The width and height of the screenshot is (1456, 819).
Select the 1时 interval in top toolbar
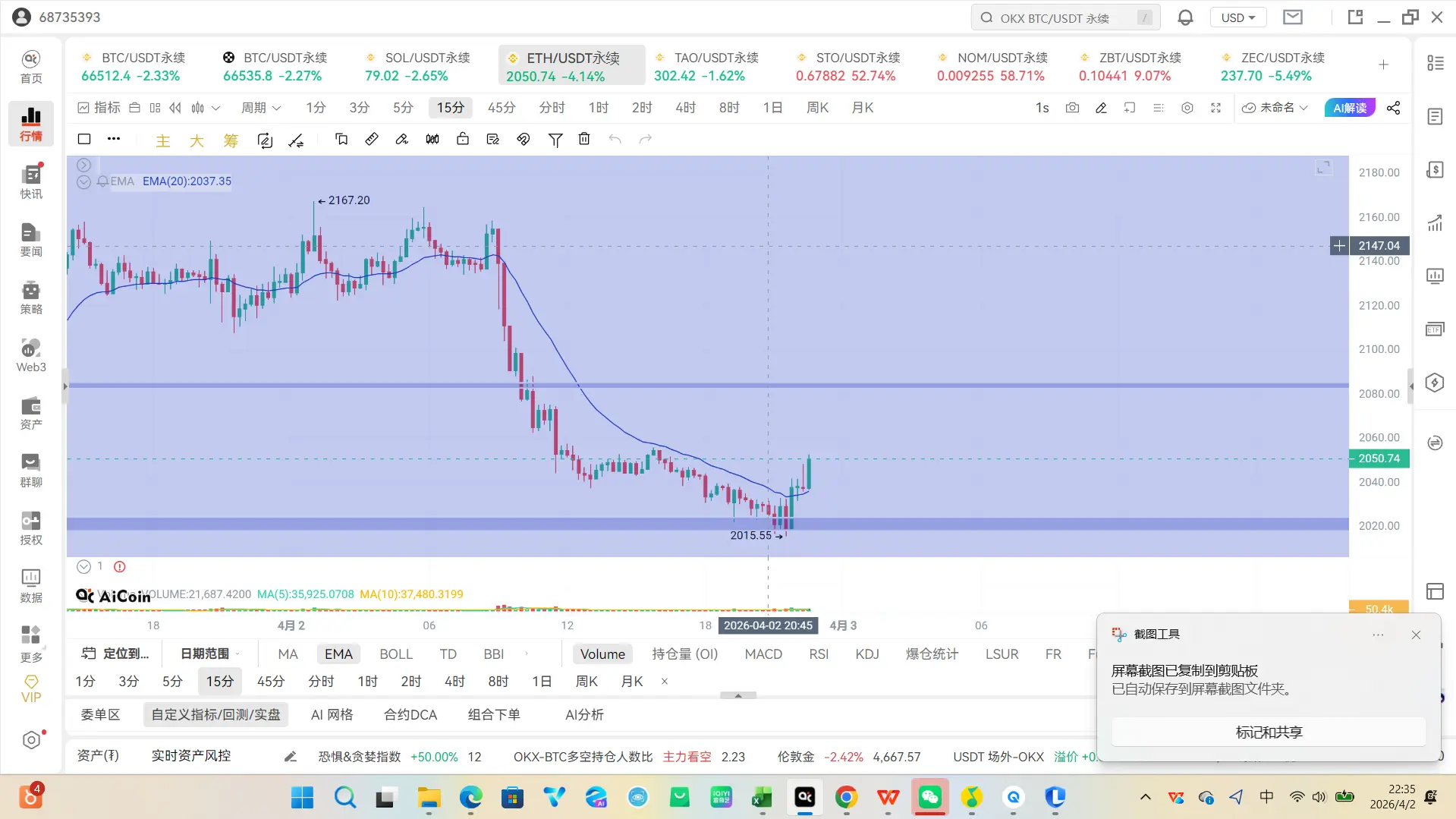[x=599, y=108]
